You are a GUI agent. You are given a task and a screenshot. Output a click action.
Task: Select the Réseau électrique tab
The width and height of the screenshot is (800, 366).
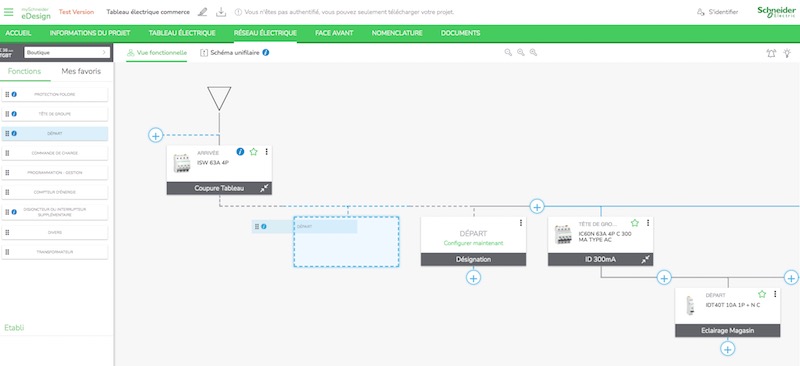(x=265, y=33)
